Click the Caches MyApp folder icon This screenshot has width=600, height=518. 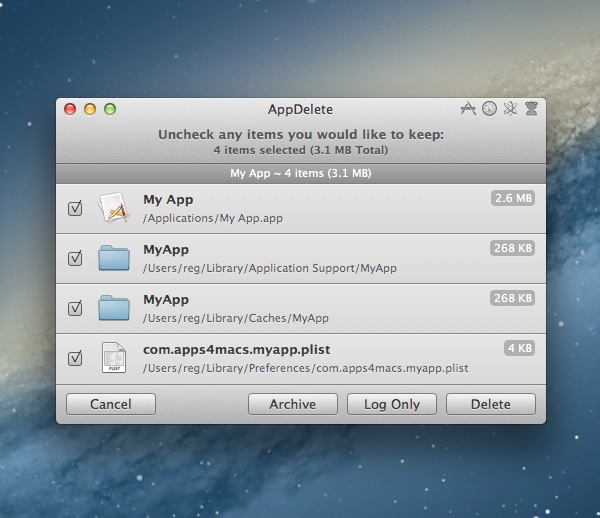(115, 308)
